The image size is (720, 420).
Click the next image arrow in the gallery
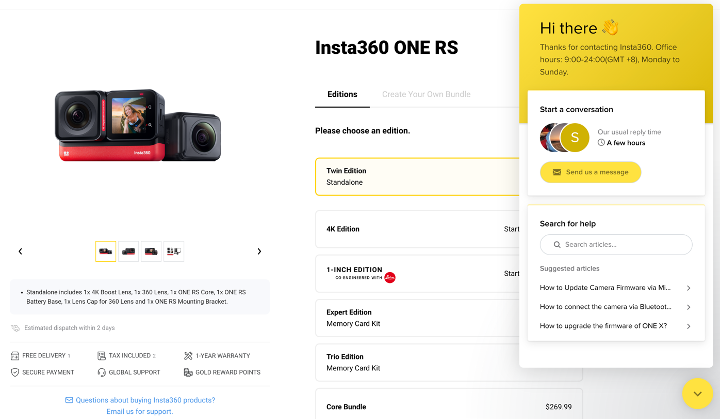click(x=259, y=251)
